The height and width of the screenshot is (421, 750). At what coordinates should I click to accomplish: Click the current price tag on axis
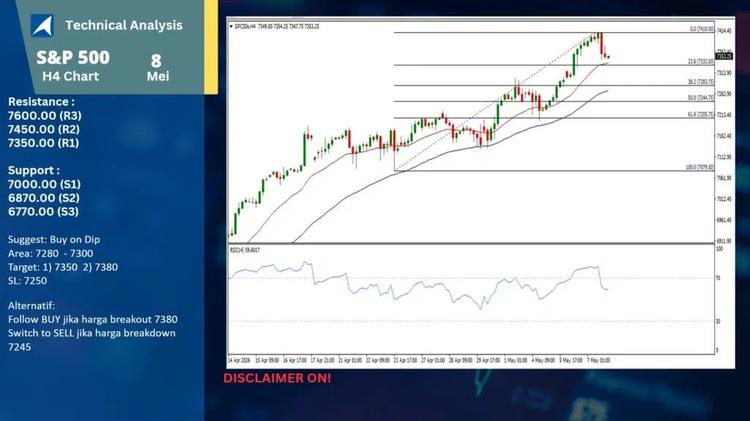tap(724, 56)
